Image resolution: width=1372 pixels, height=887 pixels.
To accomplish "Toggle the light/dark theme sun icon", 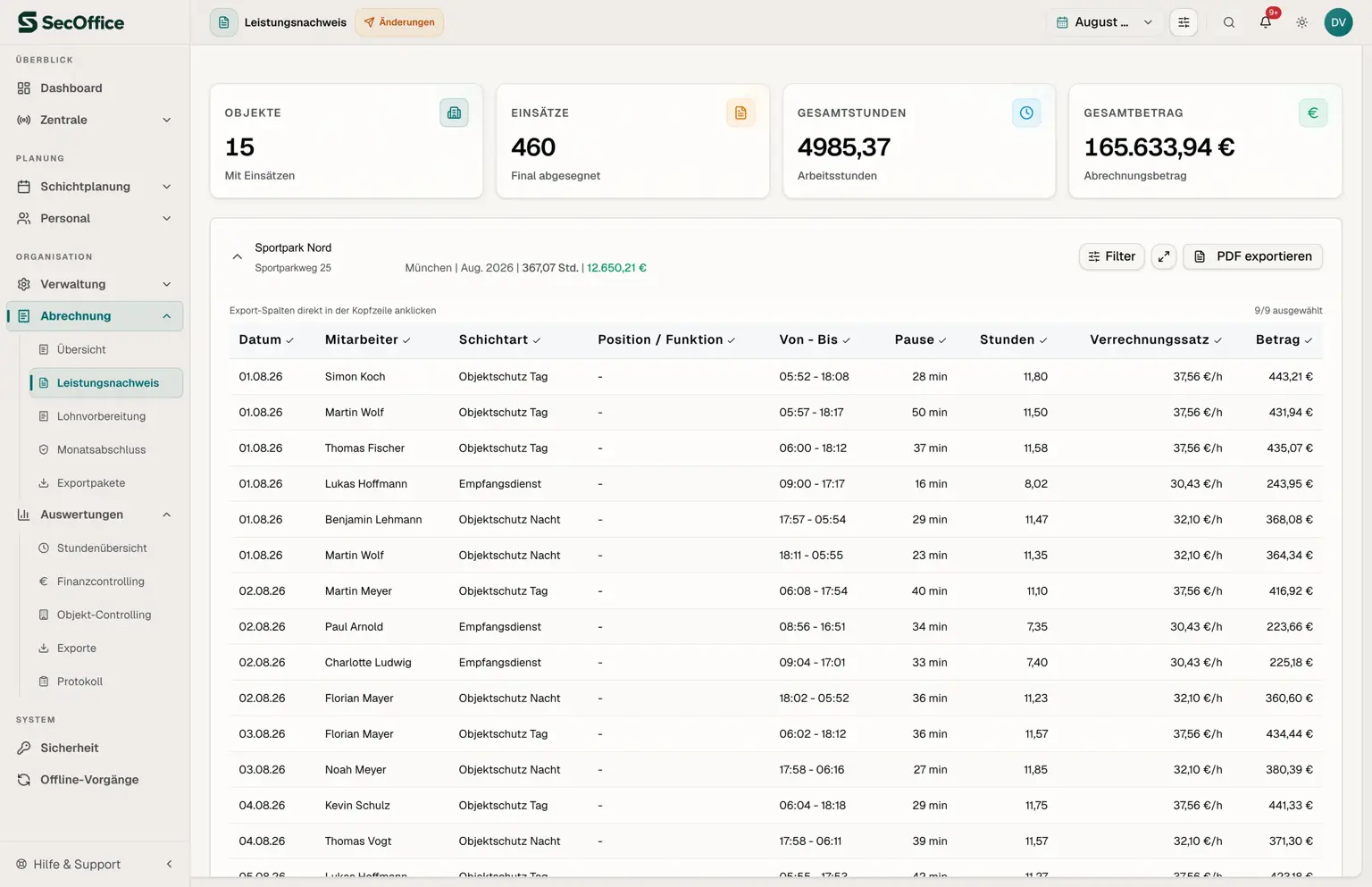I will 1302,22.
